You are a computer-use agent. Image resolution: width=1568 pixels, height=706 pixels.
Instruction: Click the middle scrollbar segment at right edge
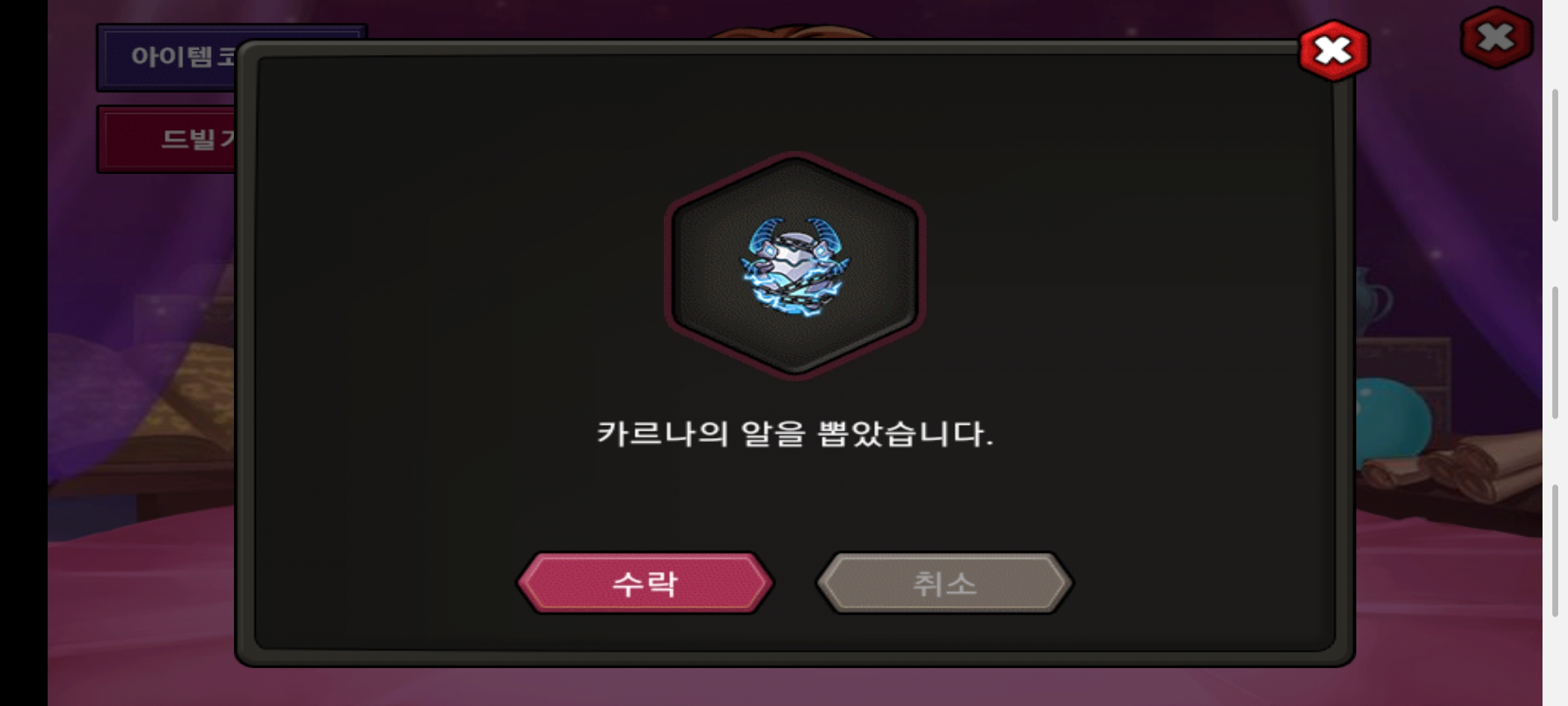coord(1556,353)
